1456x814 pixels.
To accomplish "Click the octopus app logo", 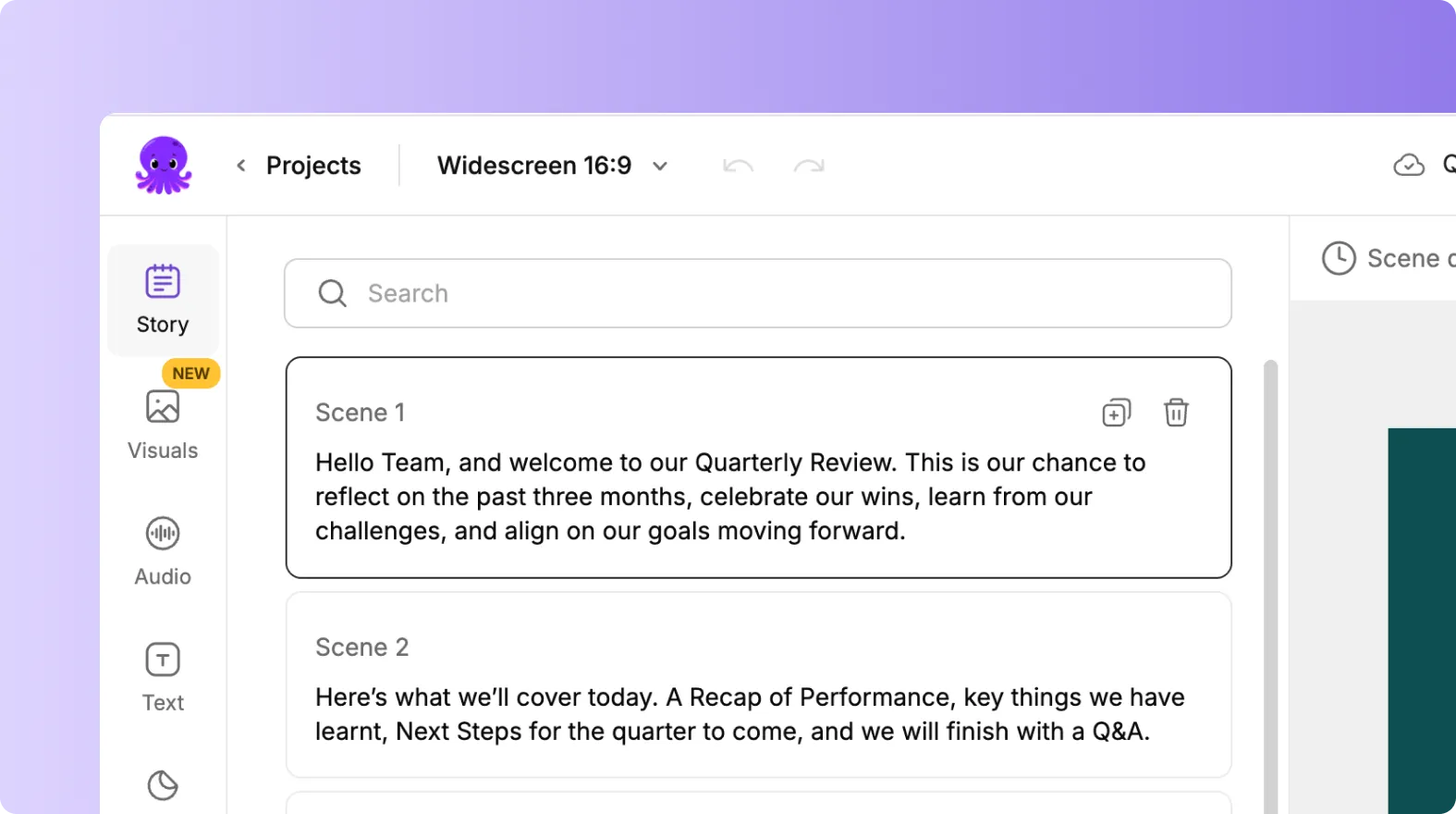I will point(163,164).
